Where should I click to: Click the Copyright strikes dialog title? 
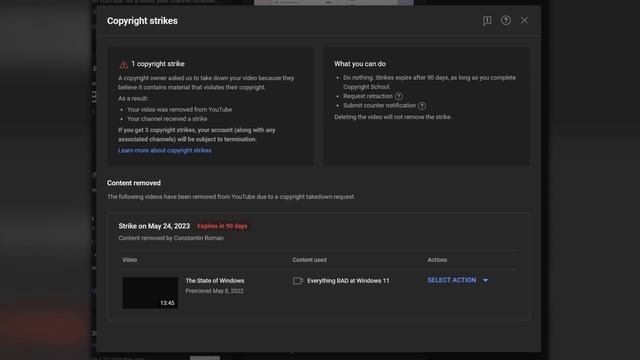pos(142,21)
